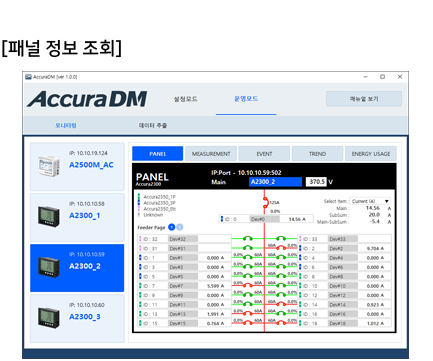Switch to Feeder Page 2 circle
This screenshot has width=433, height=361.
click(x=179, y=227)
